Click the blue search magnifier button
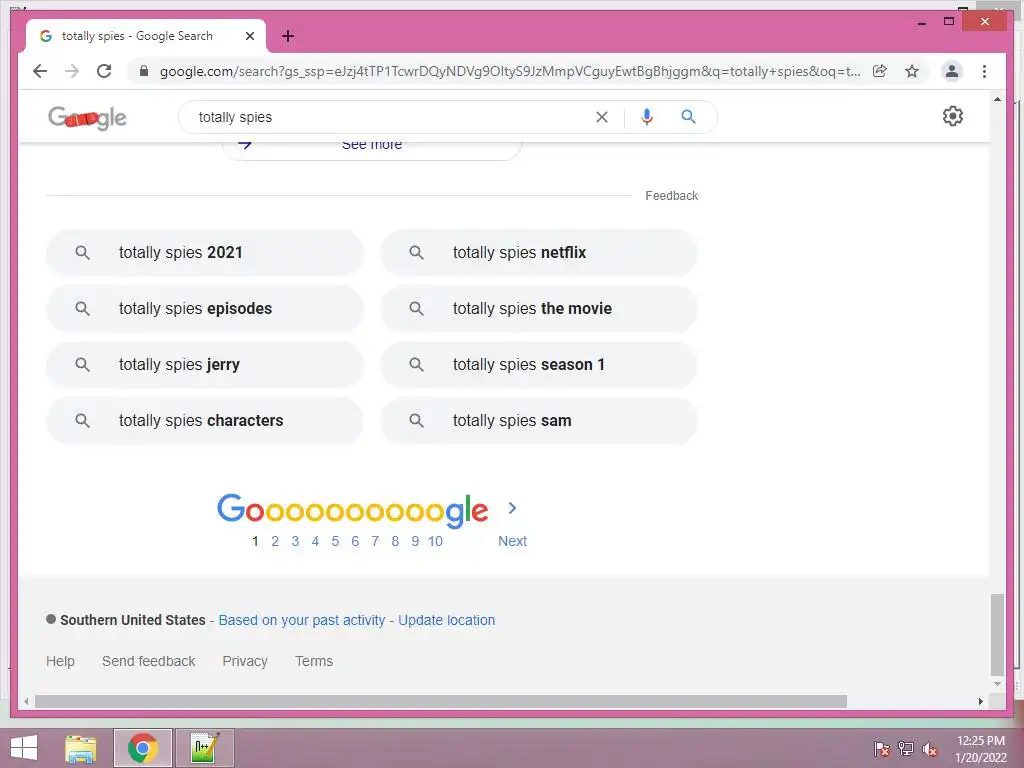 [x=688, y=117]
